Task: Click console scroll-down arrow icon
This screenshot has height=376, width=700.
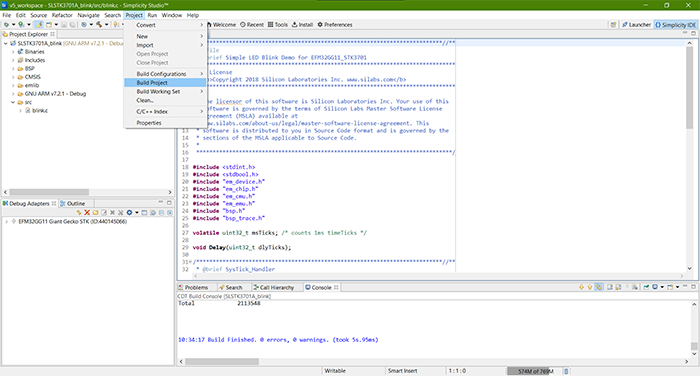Action: (581, 287)
